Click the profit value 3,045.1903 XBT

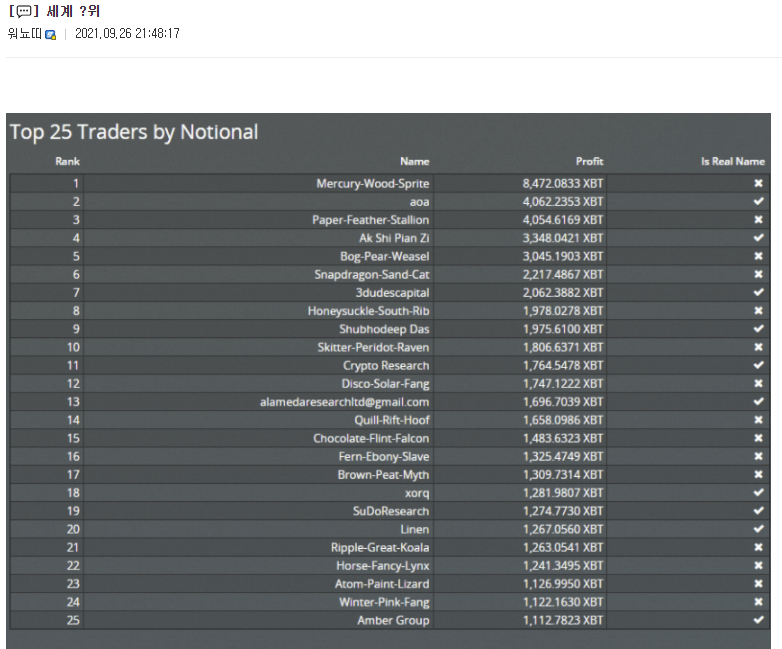563,256
